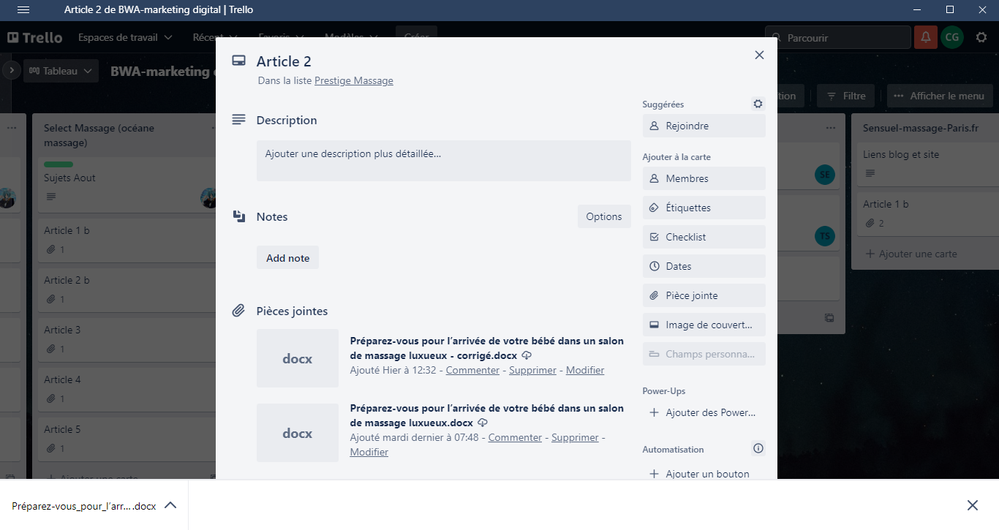999x530 pixels.
Task: Click cloud icon beside massage luxueux.docx
Action: 482,423
